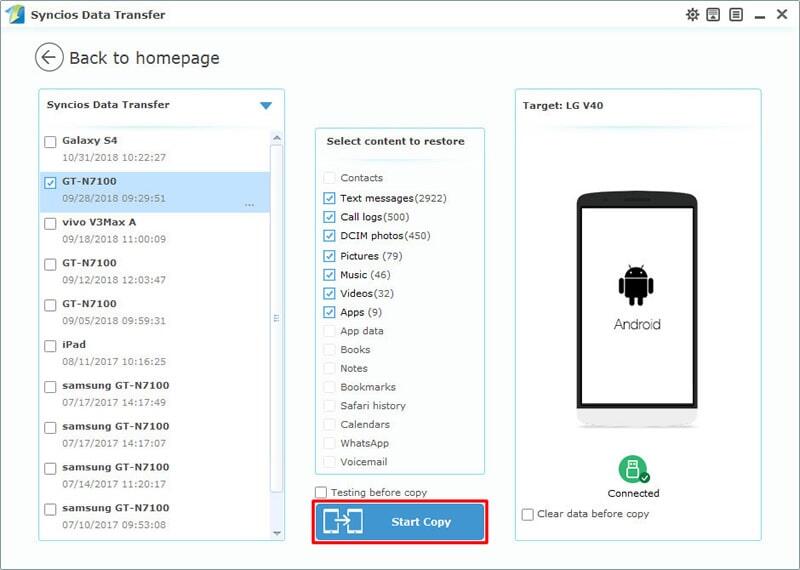Open the menu list icon in title bar
Image resolution: width=800 pixels, height=570 pixels.
tap(736, 14)
